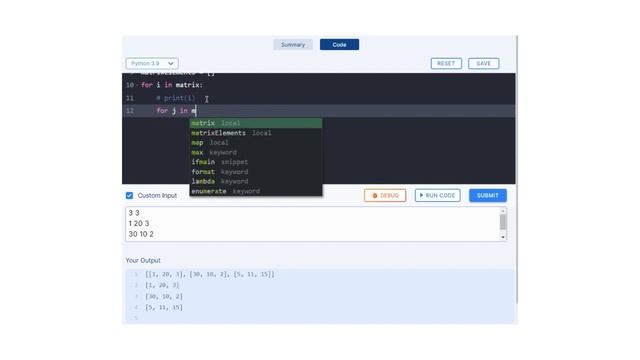Click the custom input scrollbar down arrow
This screenshot has height=360, width=640.
point(503,237)
